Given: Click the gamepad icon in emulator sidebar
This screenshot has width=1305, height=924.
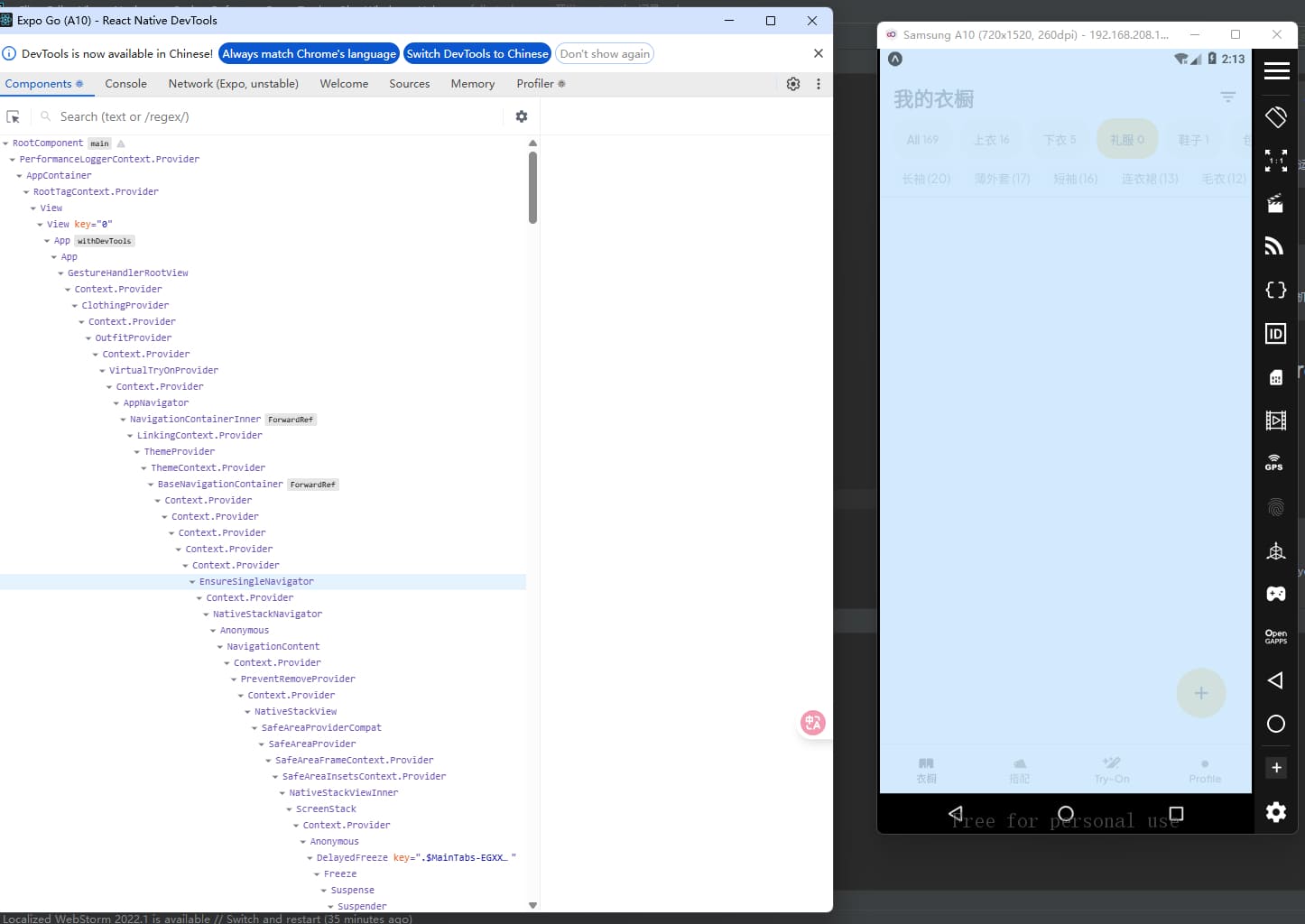Looking at the screenshot, I should coord(1275,594).
